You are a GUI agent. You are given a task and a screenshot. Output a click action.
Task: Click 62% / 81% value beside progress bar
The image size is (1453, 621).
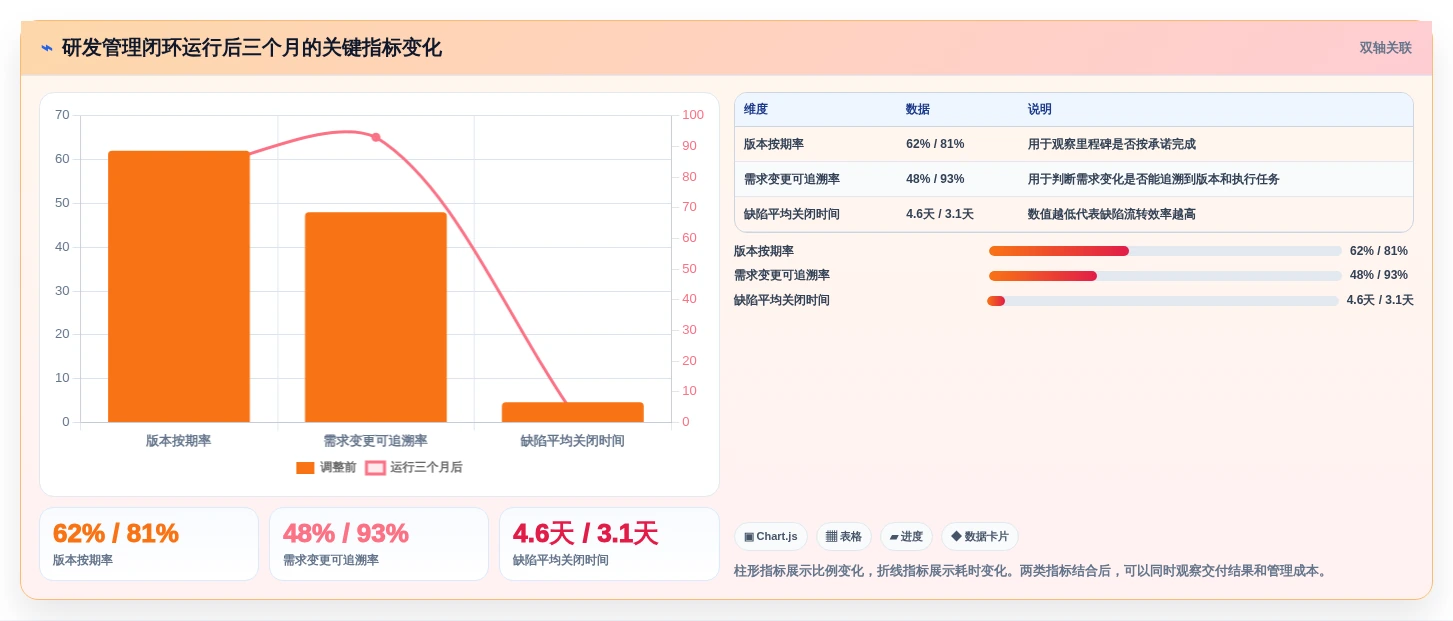tap(1379, 251)
